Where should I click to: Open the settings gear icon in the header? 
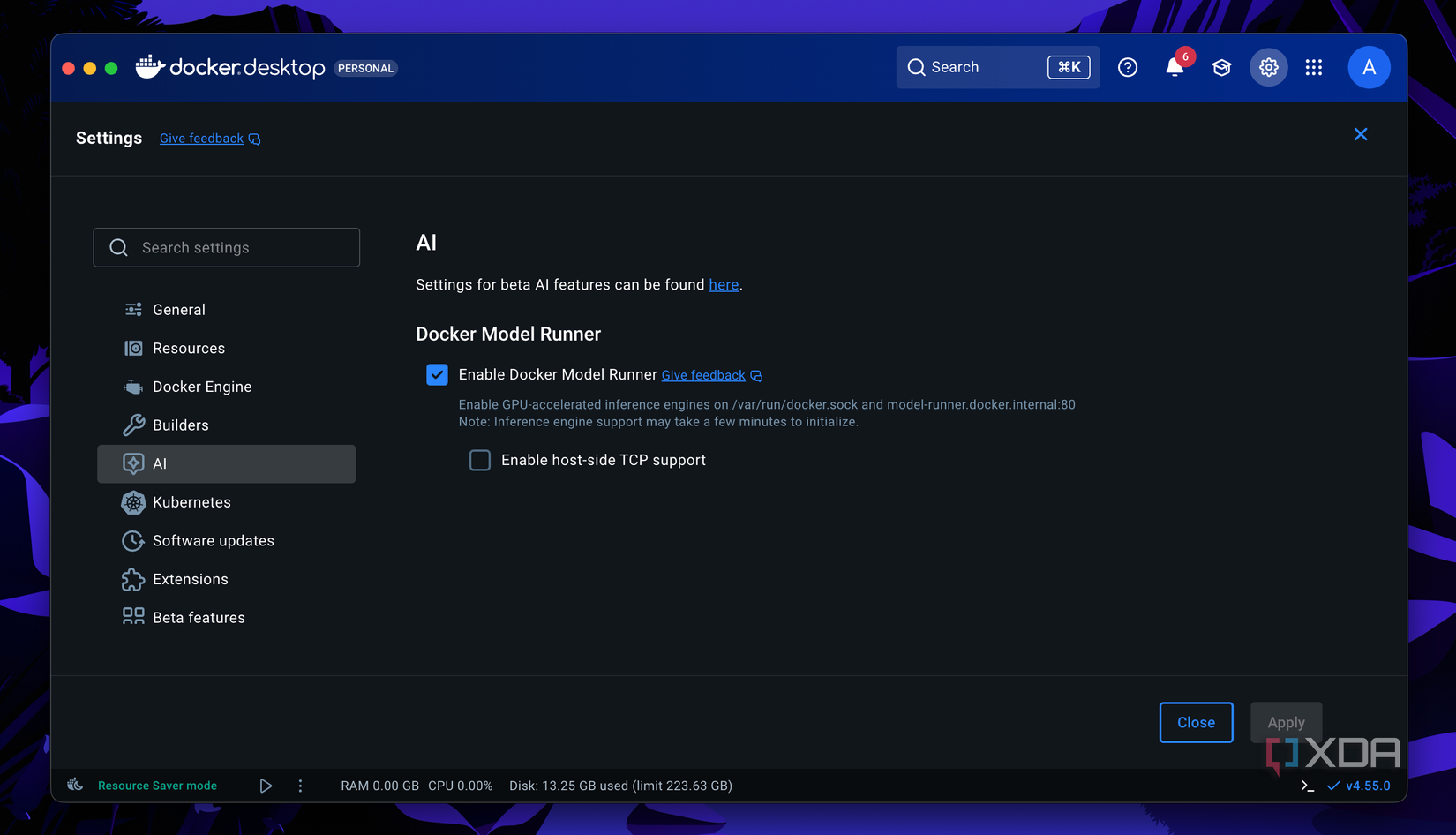(1268, 67)
